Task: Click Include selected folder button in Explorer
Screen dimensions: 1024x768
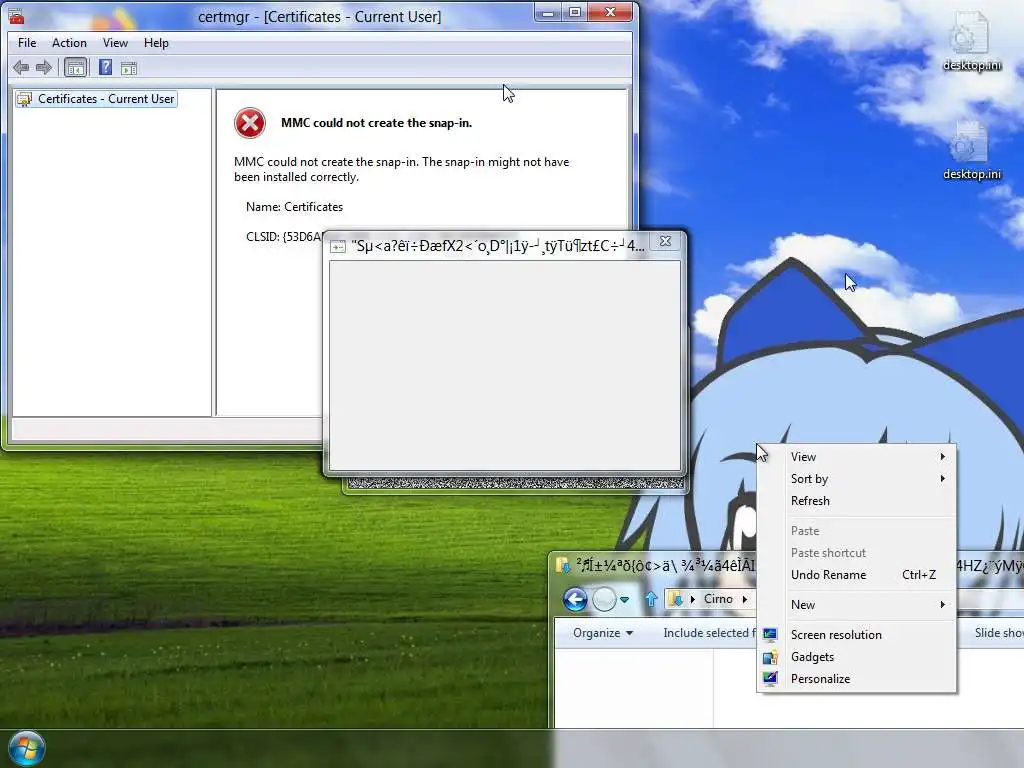Action: [709, 633]
